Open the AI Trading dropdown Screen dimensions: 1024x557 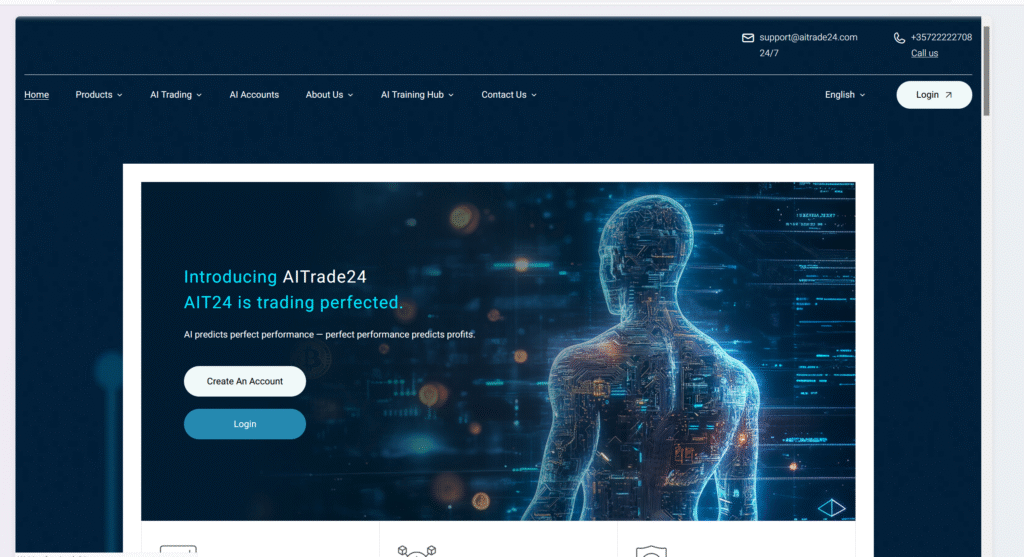pos(176,95)
